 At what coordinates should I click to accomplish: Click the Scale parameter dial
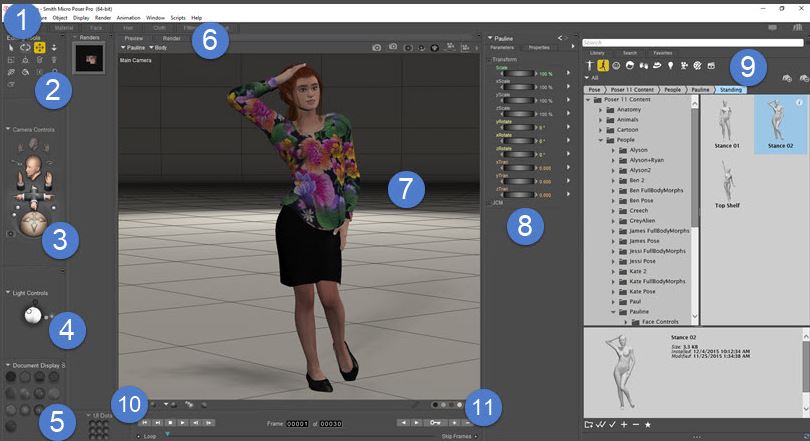518,74
